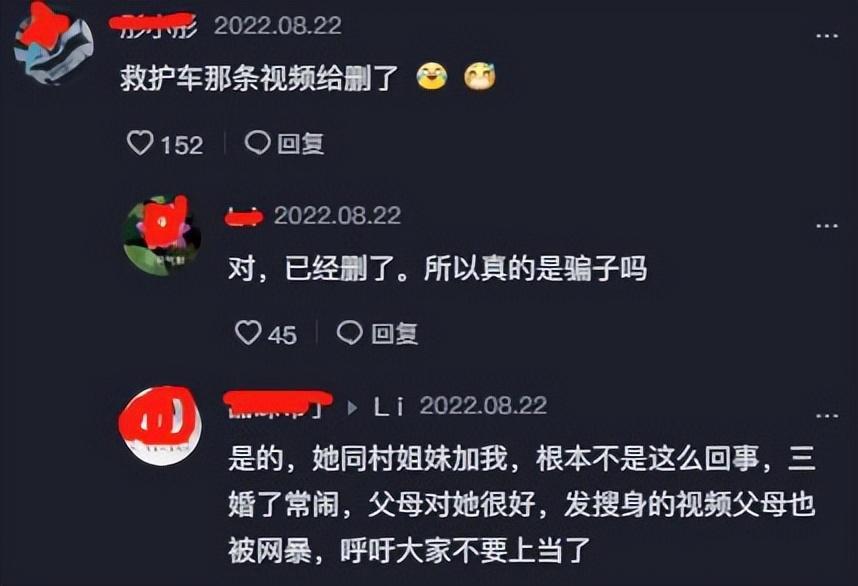Click the crying-laughing emoji in the first comment
The height and width of the screenshot is (586, 858).
point(432,77)
